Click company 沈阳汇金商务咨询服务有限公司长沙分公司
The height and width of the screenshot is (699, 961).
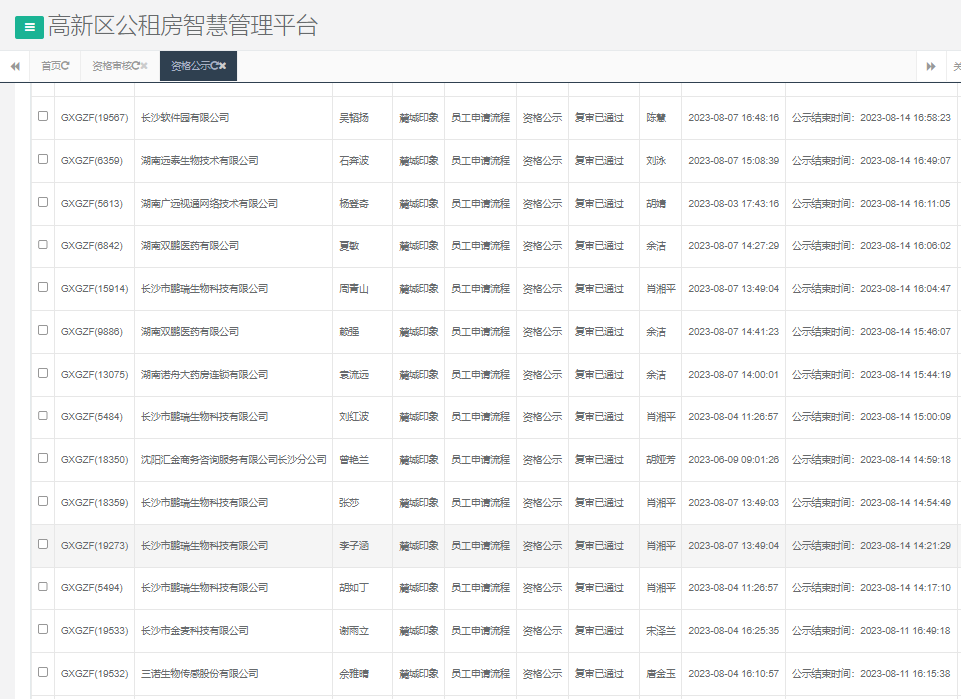click(x=234, y=459)
